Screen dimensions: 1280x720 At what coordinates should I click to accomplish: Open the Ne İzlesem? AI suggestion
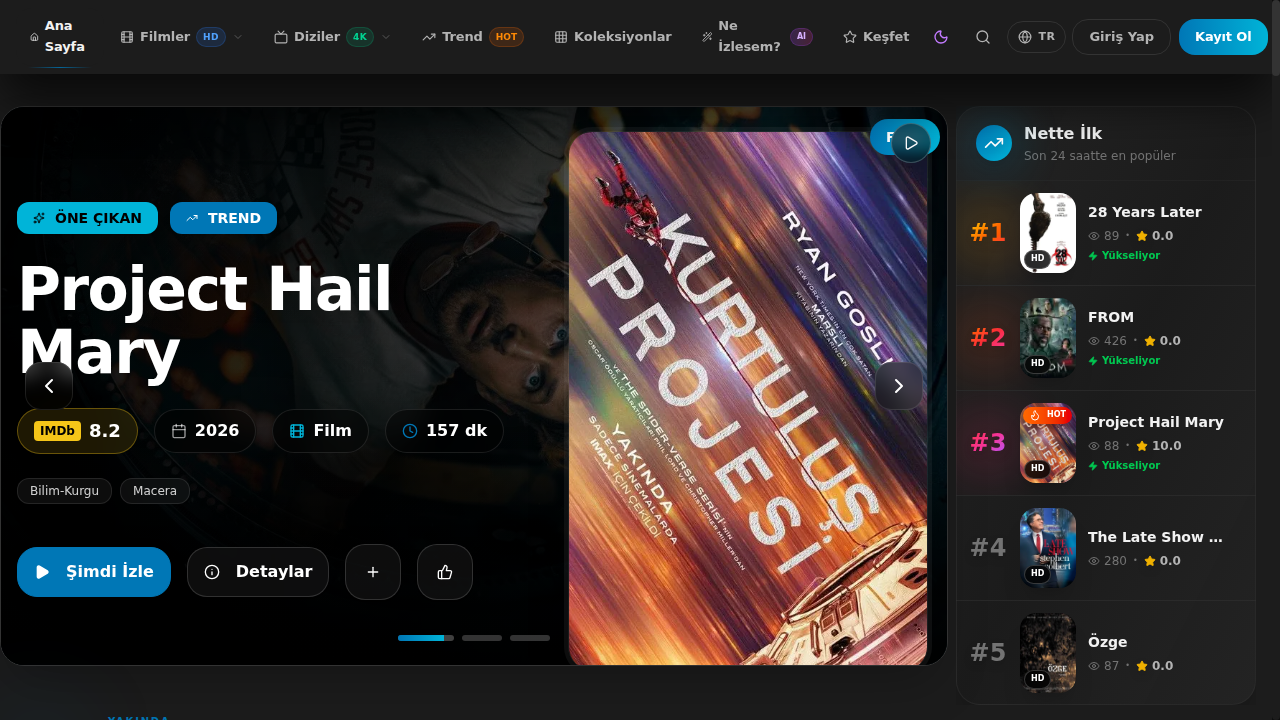tap(757, 36)
